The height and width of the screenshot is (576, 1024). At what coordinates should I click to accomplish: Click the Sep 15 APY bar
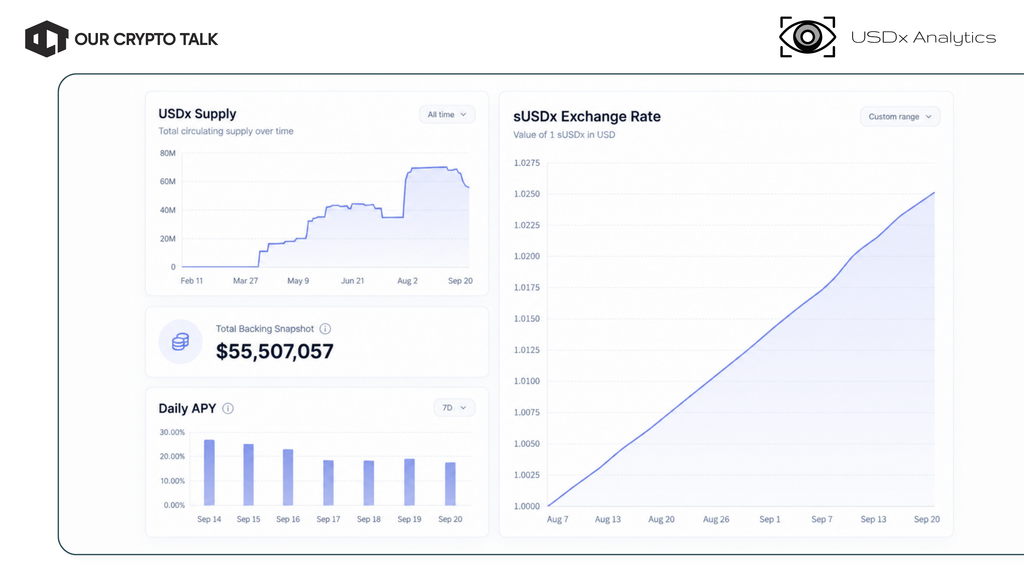coord(248,475)
